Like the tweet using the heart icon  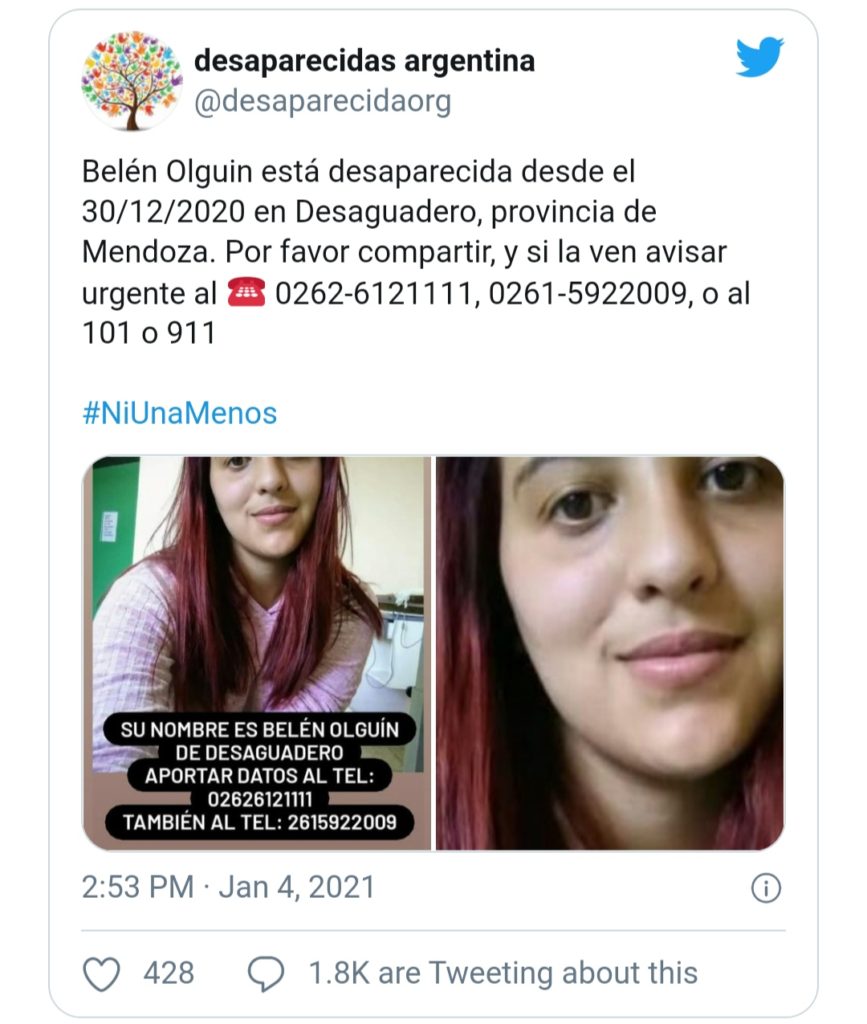pyautogui.click(x=102, y=974)
